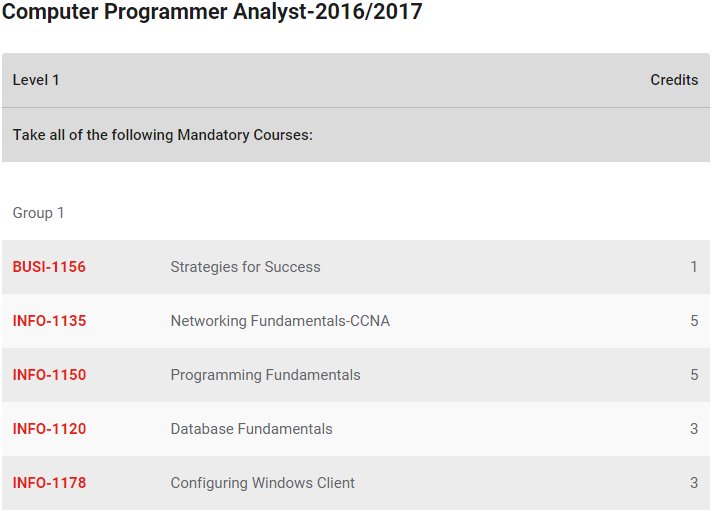Click the credit value for Networking Fundamentals-CCNA
The height and width of the screenshot is (511, 713).
coord(694,321)
